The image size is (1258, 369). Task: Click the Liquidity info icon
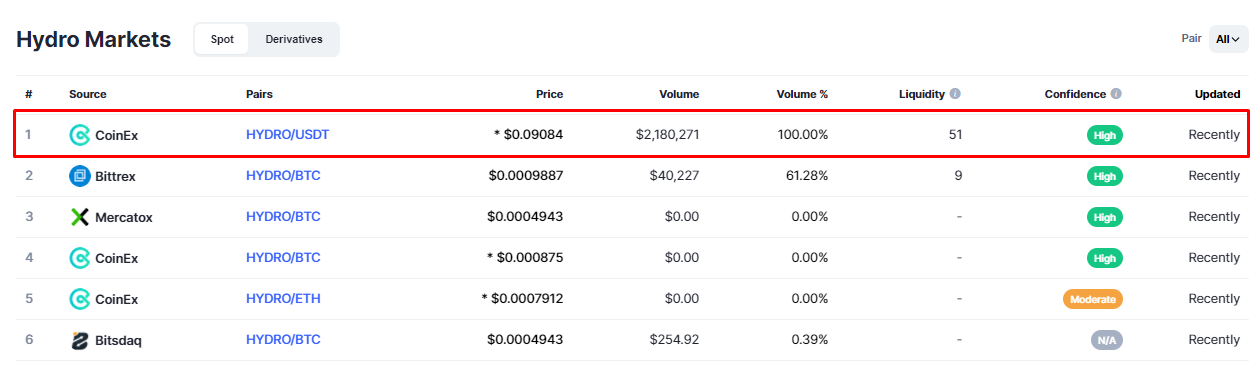click(955, 94)
